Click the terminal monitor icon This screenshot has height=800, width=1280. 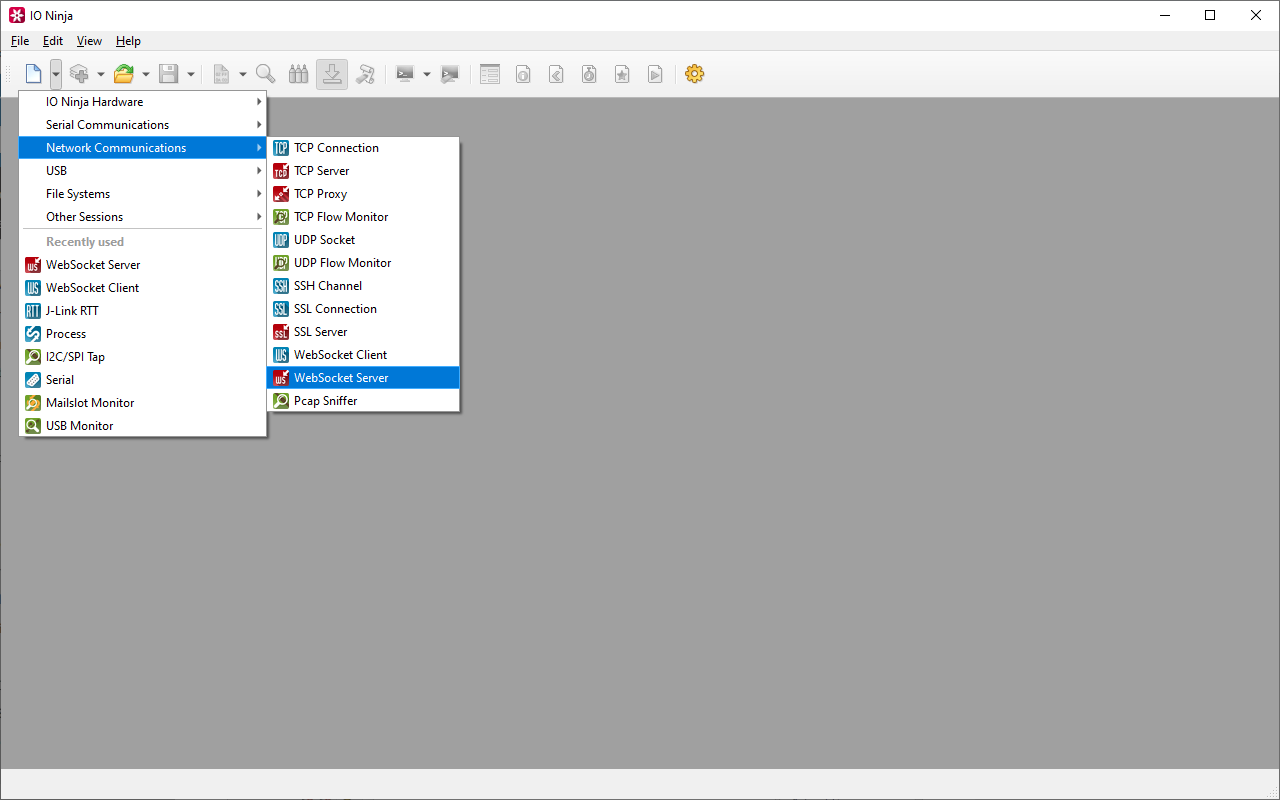[x=405, y=74]
